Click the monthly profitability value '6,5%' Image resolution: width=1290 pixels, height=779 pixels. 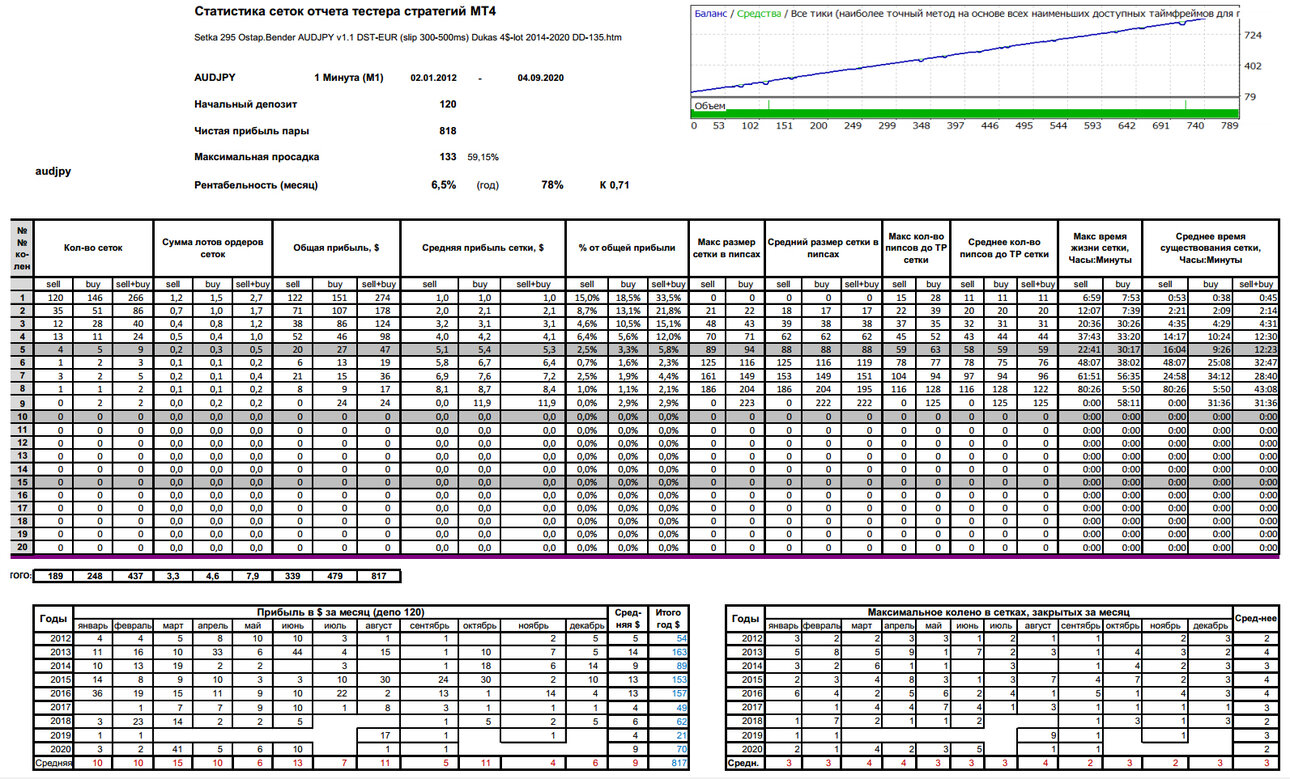444,185
